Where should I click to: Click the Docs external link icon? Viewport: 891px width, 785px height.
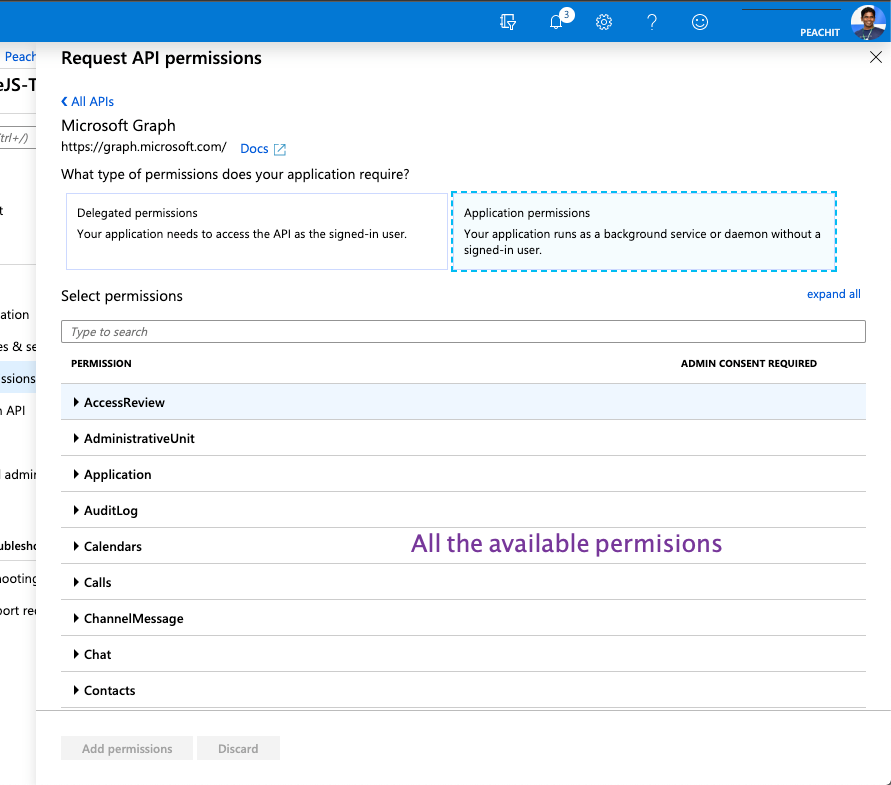click(280, 149)
